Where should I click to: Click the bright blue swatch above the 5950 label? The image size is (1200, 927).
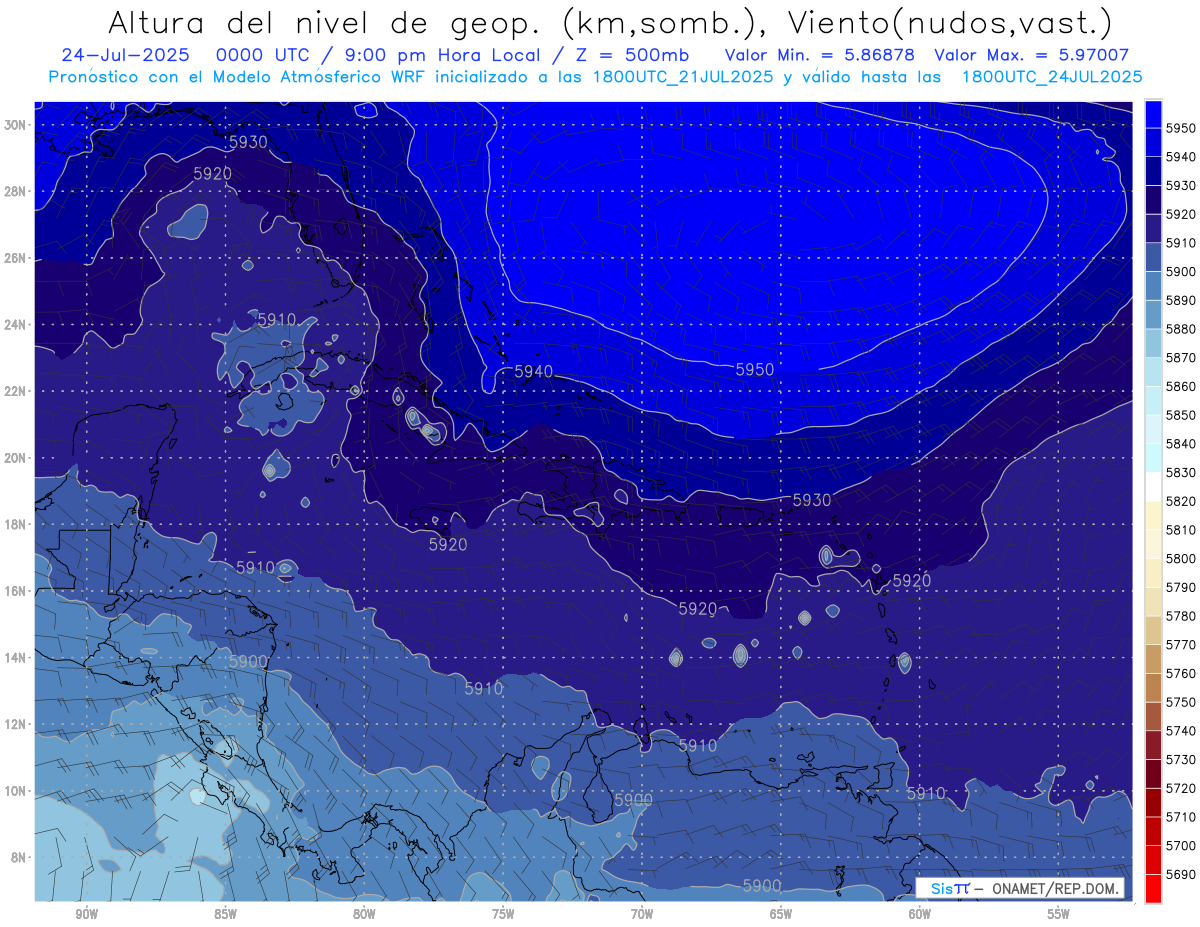tap(1153, 113)
